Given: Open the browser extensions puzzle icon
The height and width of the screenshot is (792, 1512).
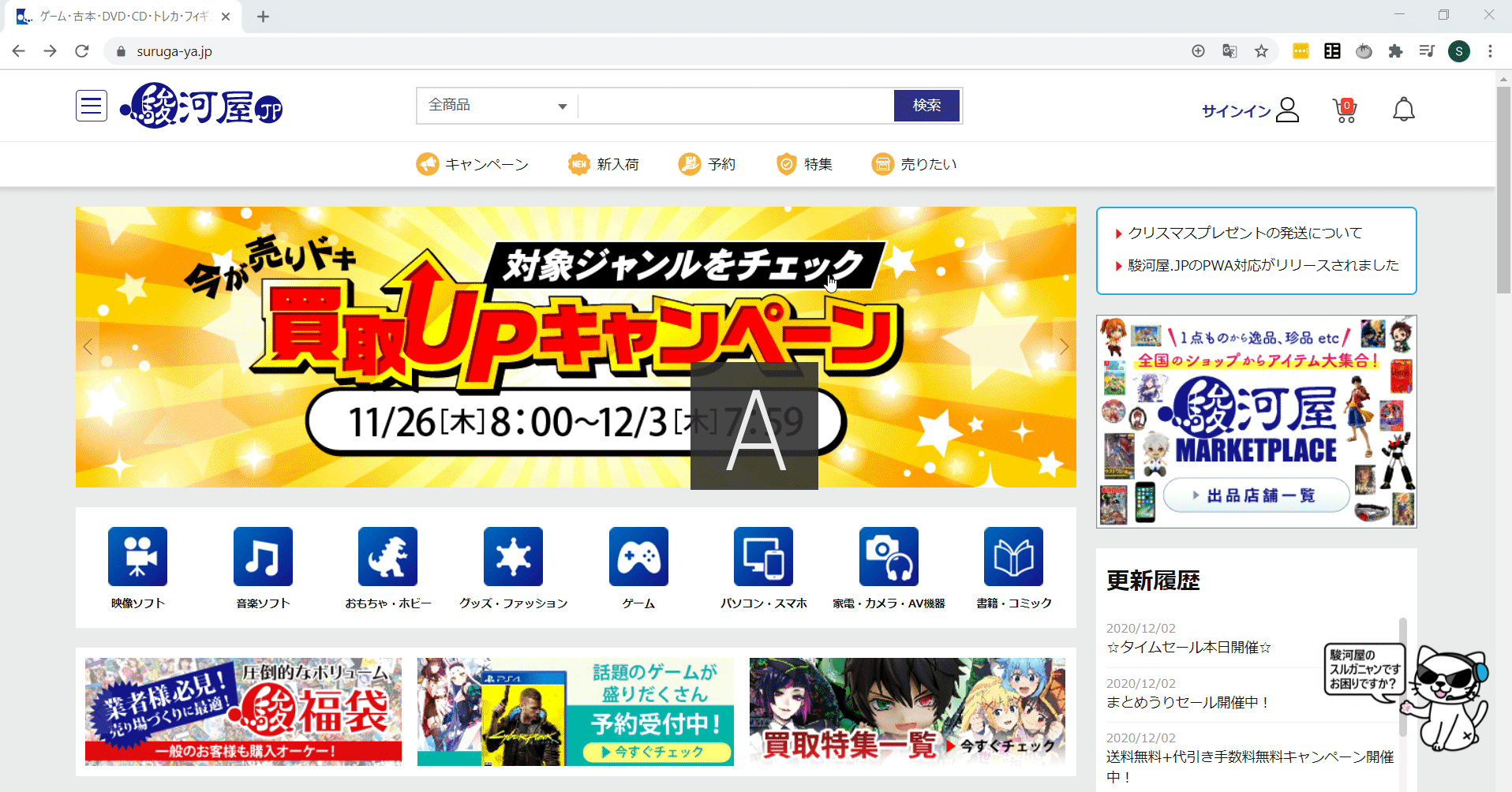Looking at the screenshot, I should tap(1395, 51).
